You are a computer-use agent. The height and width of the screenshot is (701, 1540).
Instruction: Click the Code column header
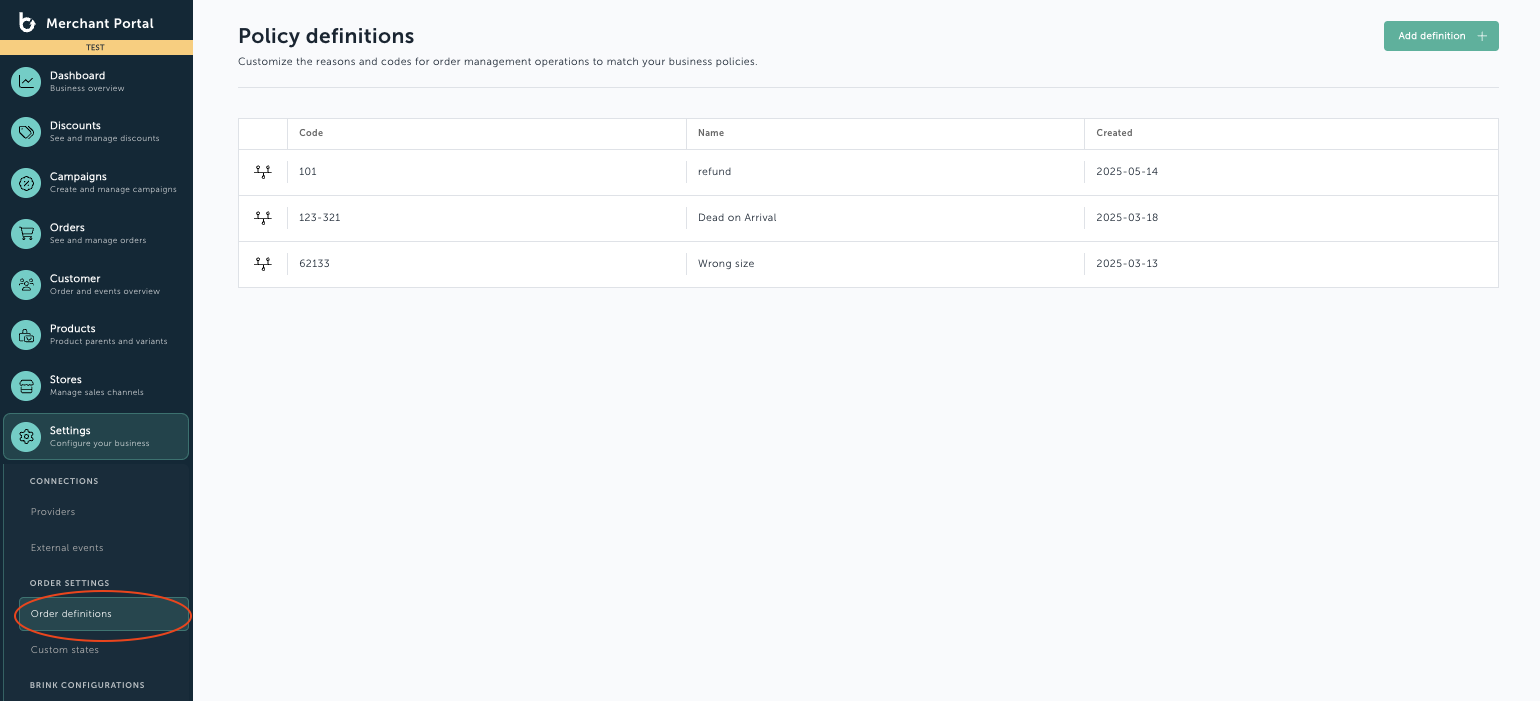click(310, 133)
